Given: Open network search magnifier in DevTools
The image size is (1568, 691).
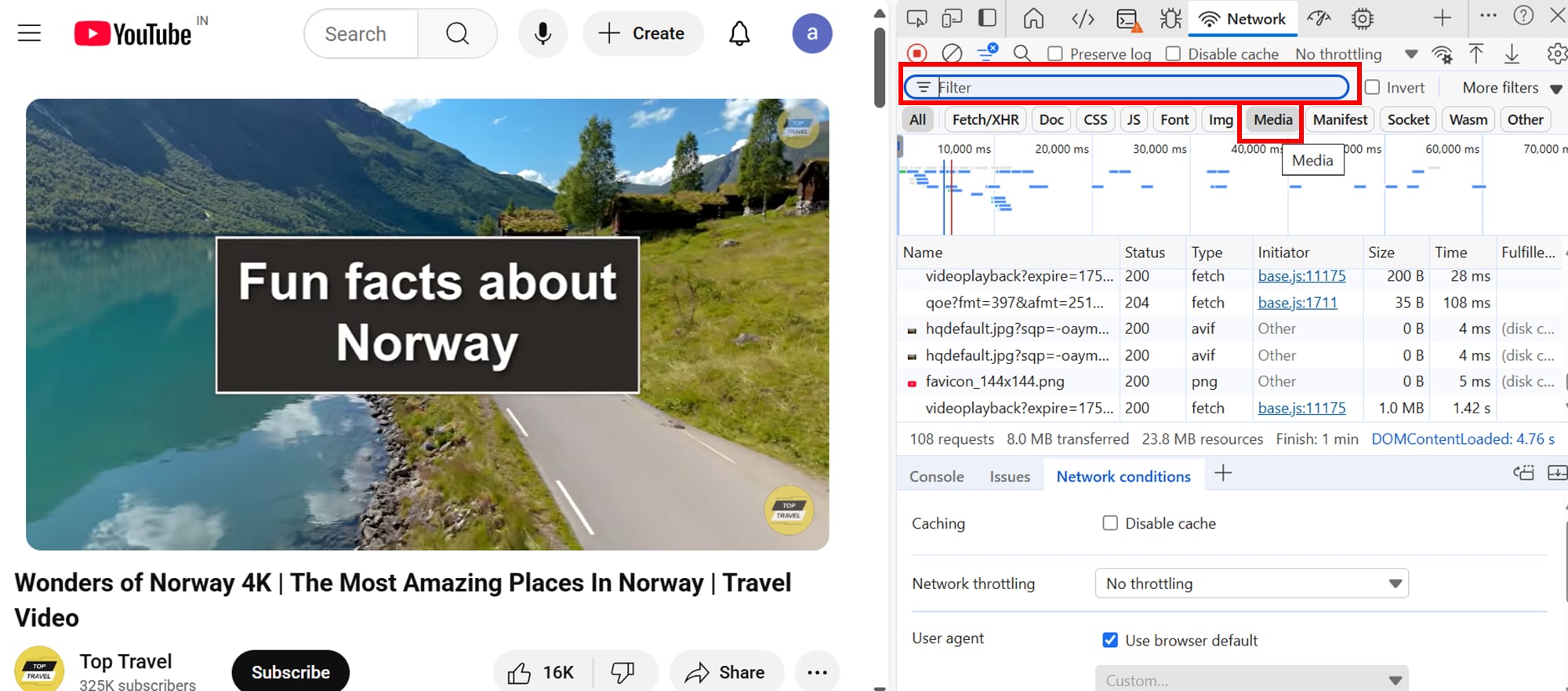Looking at the screenshot, I should [1022, 53].
